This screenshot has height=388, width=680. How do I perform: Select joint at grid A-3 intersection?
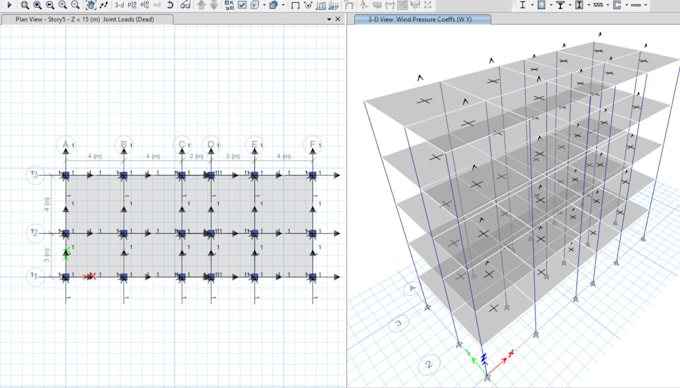(x=65, y=176)
